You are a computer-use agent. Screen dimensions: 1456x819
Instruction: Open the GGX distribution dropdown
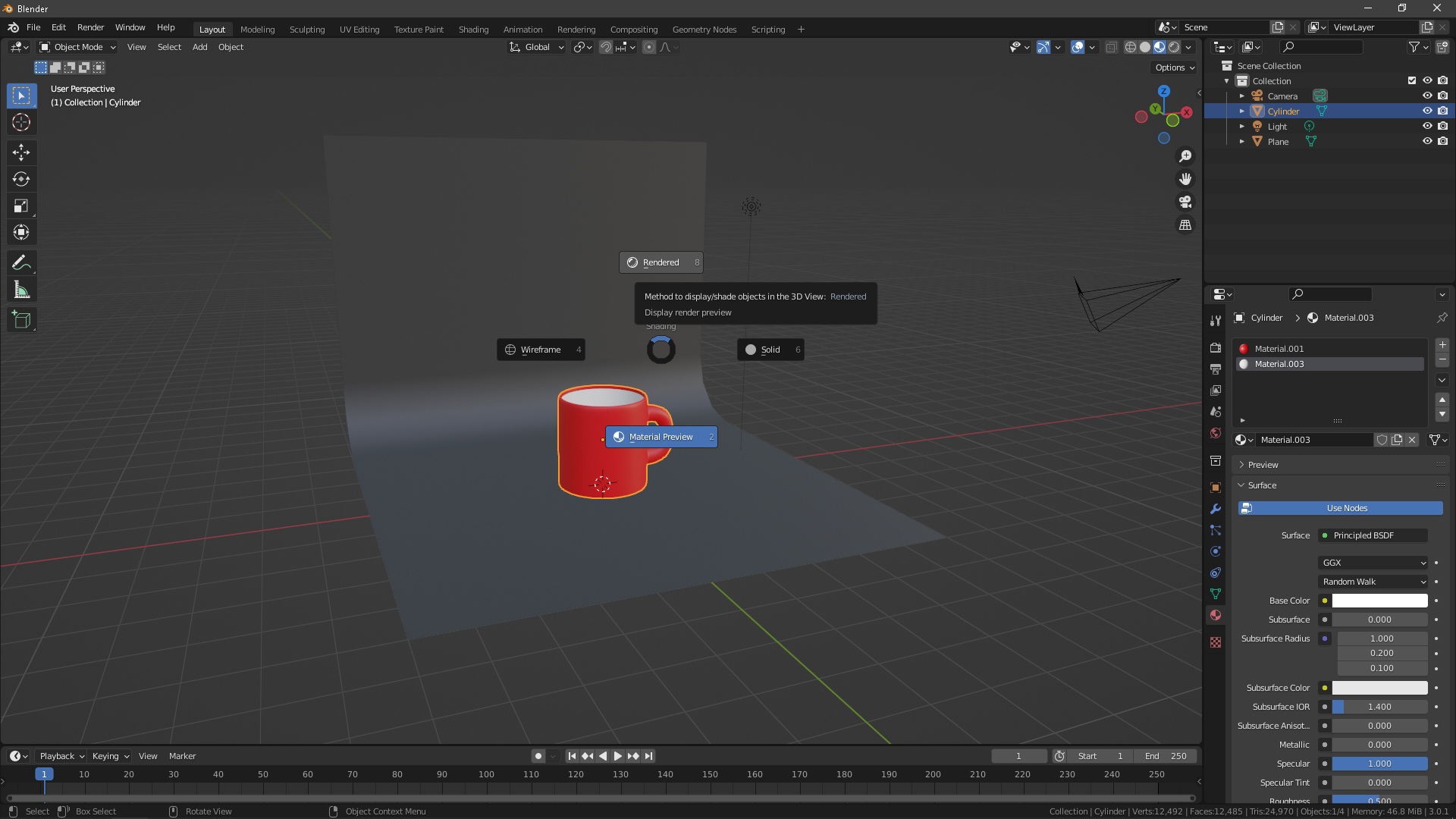(1373, 563)
